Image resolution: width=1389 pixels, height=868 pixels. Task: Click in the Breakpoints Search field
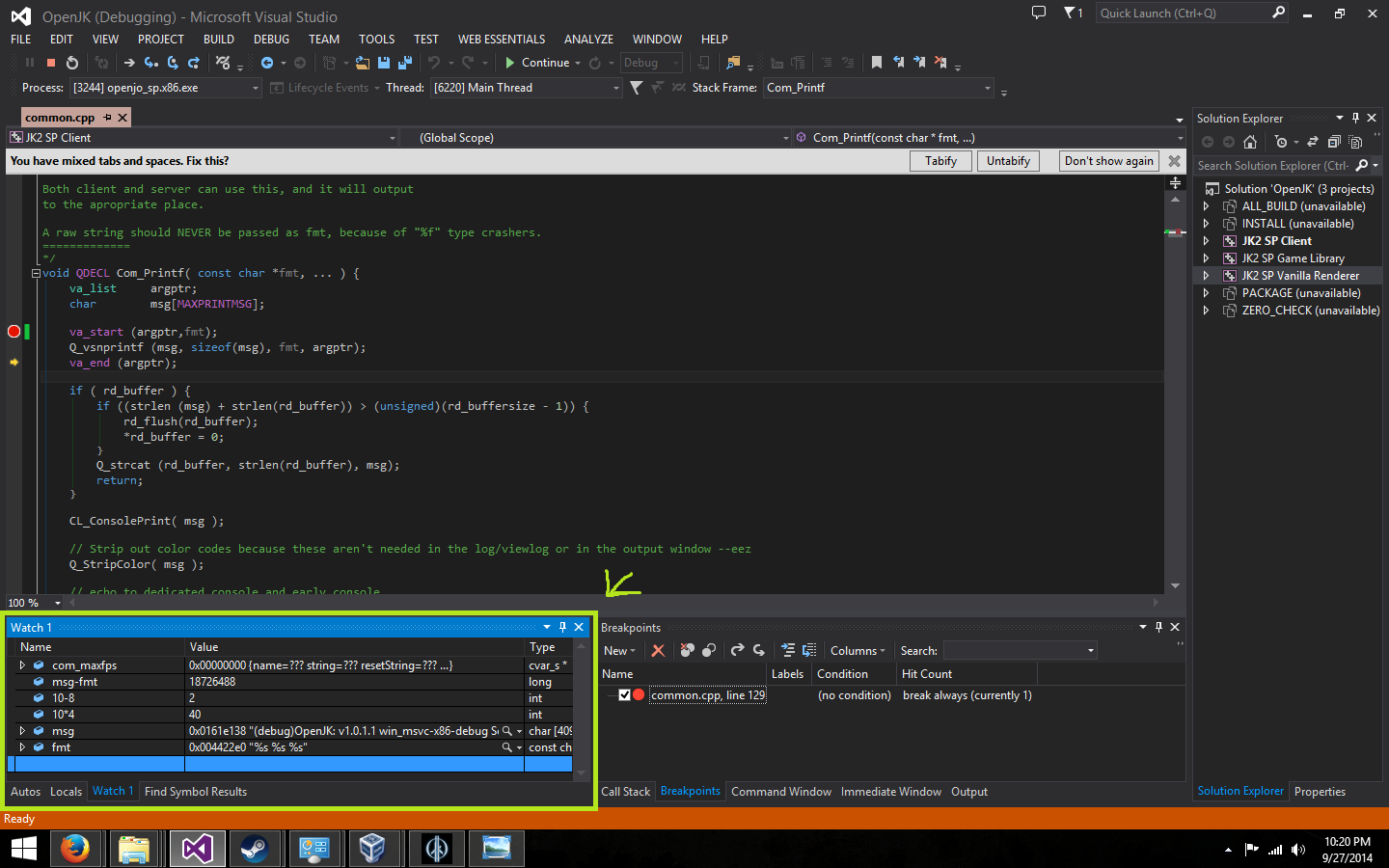[1020, 651]
